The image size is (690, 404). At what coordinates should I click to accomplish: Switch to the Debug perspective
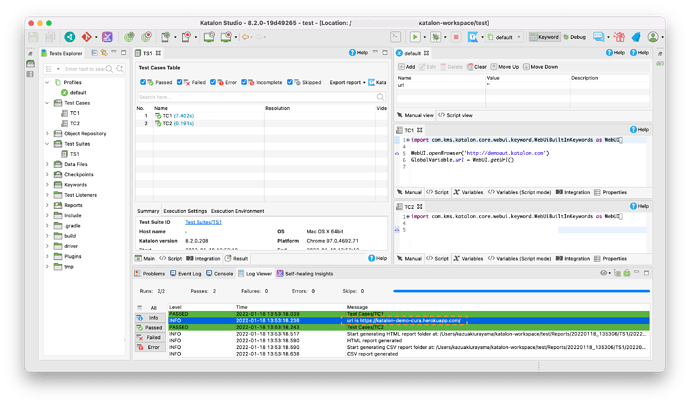click(x=575, y=37)
